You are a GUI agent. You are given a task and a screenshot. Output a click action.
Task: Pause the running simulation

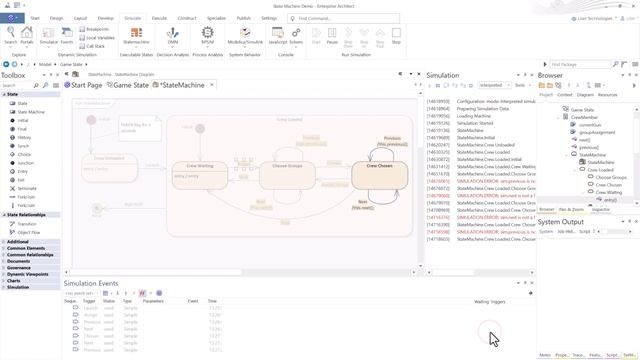coord(332,36)
